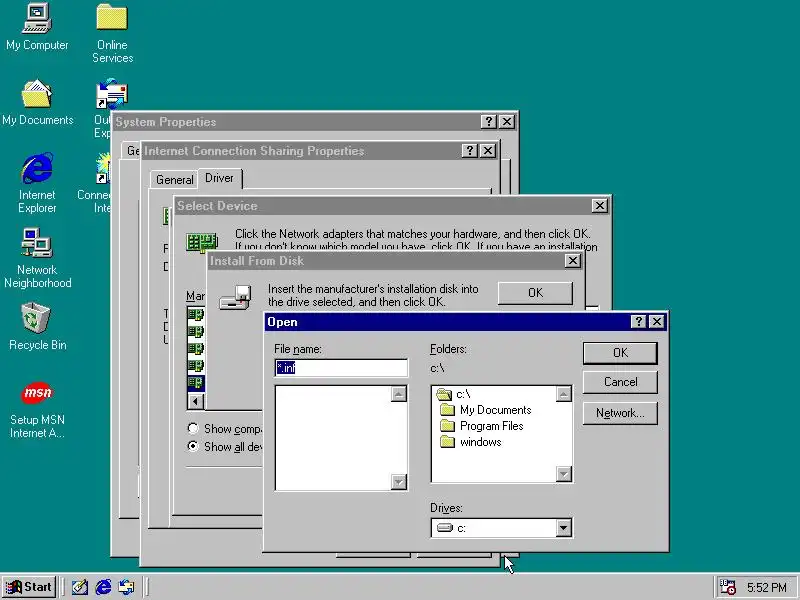
Task: Open the Start menu
Action: (29, 587)
